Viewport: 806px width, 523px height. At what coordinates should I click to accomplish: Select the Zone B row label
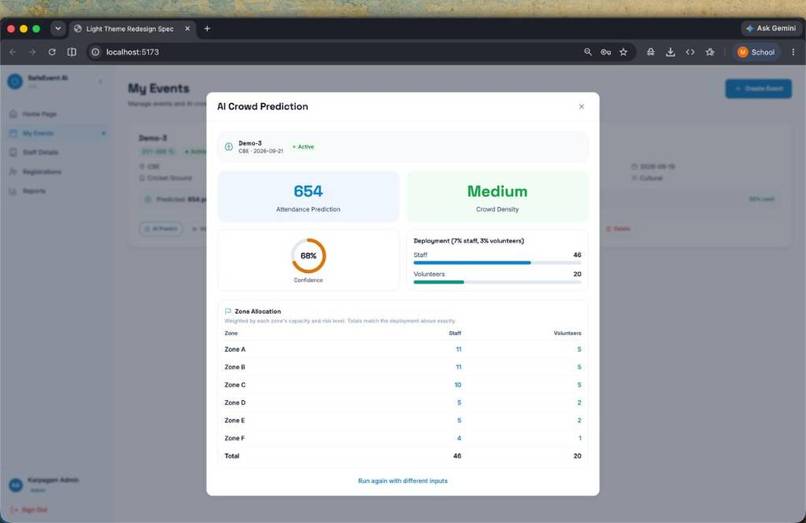click(x=235, y=367)
